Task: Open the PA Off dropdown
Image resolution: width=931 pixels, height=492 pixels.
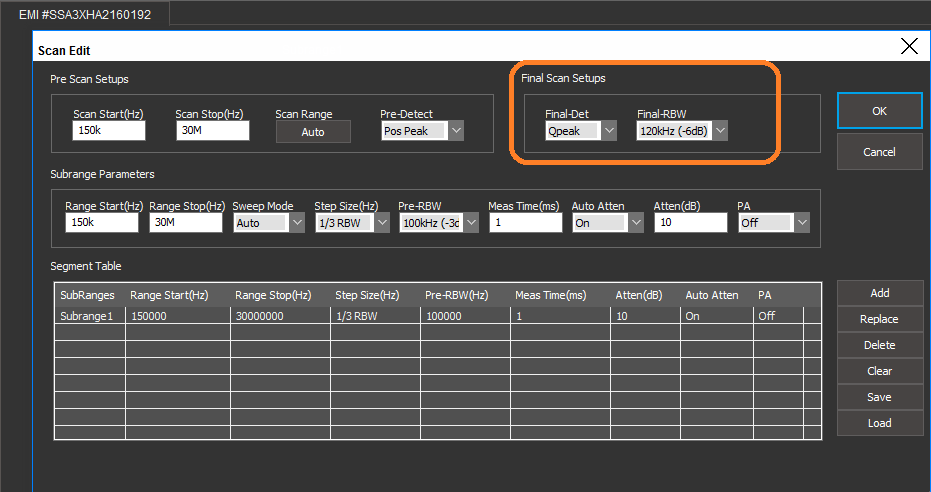Action: tap(801, 223)
